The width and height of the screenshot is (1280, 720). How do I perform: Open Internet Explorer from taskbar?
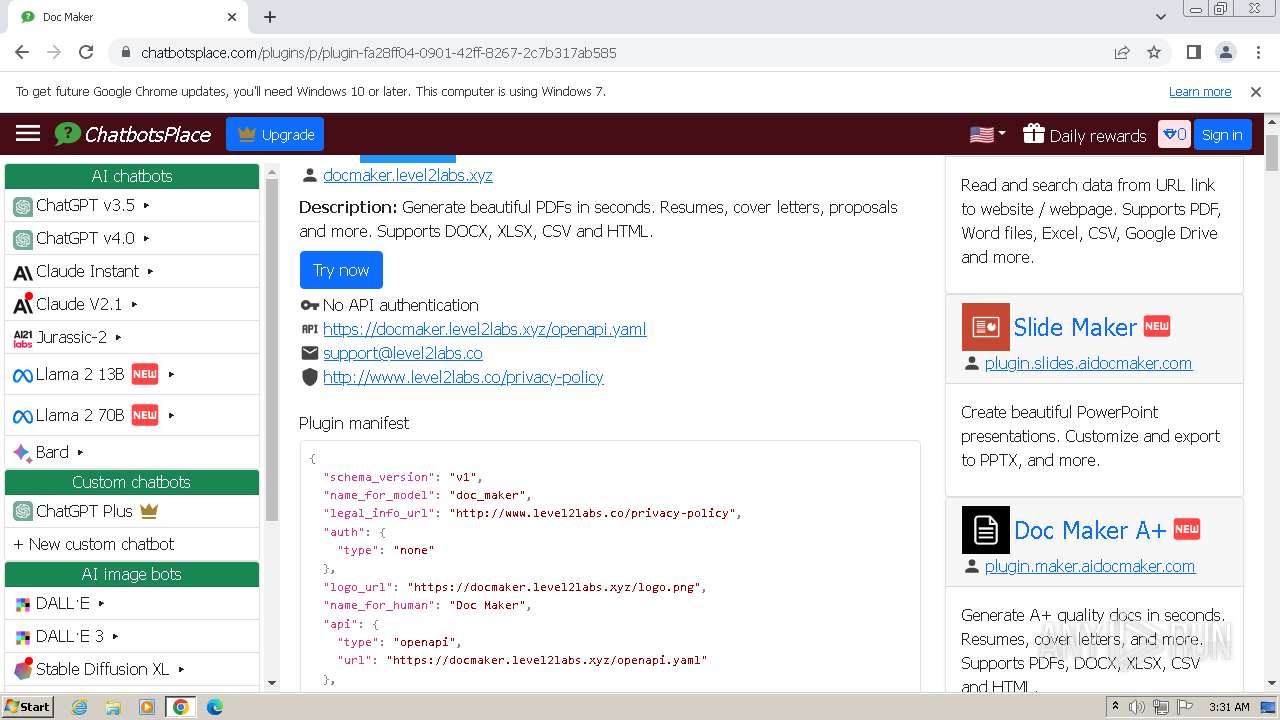point(79,707)
